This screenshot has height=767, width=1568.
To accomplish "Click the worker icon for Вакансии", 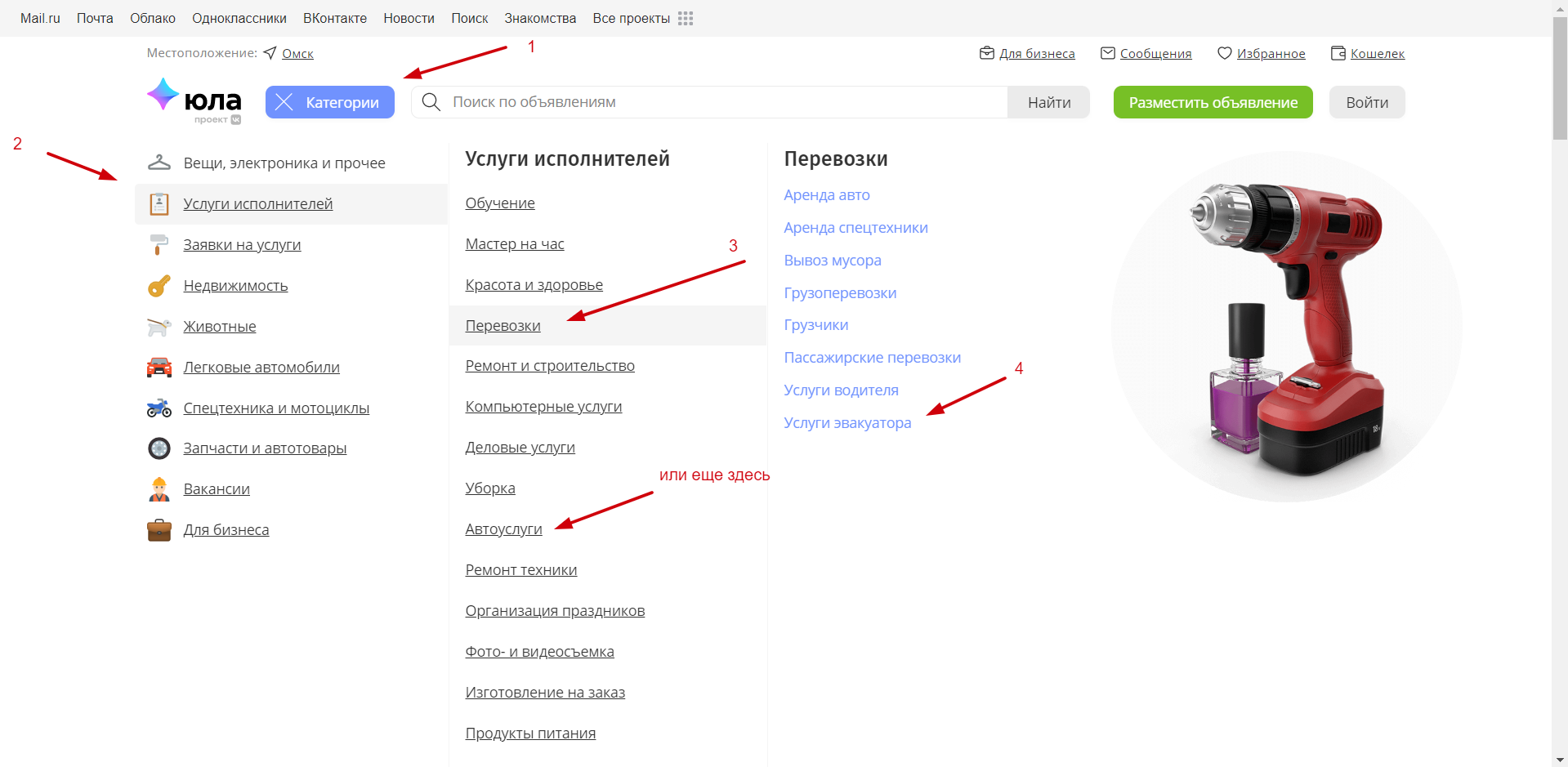I will 159,488.
